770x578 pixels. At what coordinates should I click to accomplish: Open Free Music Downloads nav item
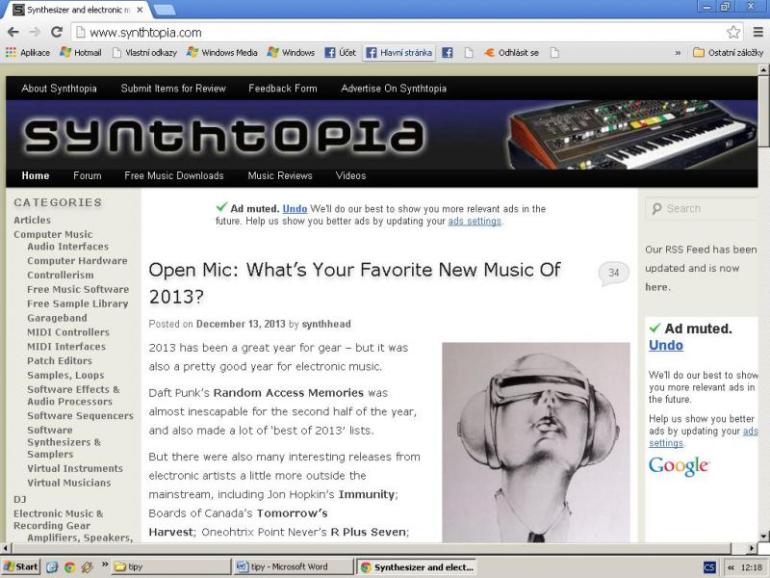(x=174, y=176)
